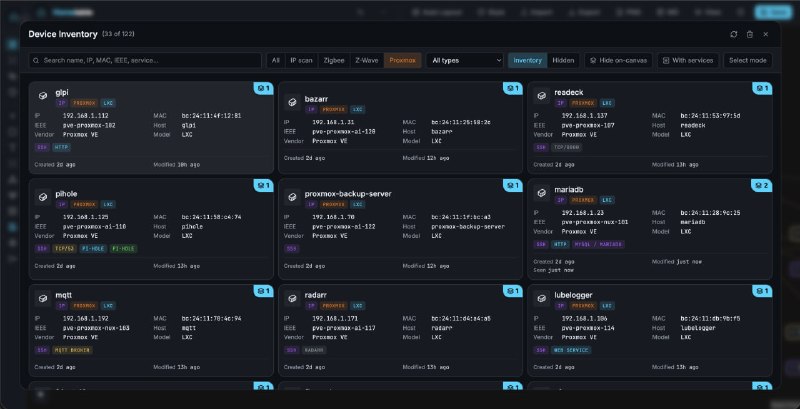Toggle Hide on-canvas filter
The image size is (800, 409).
click(x=618, y=60)
